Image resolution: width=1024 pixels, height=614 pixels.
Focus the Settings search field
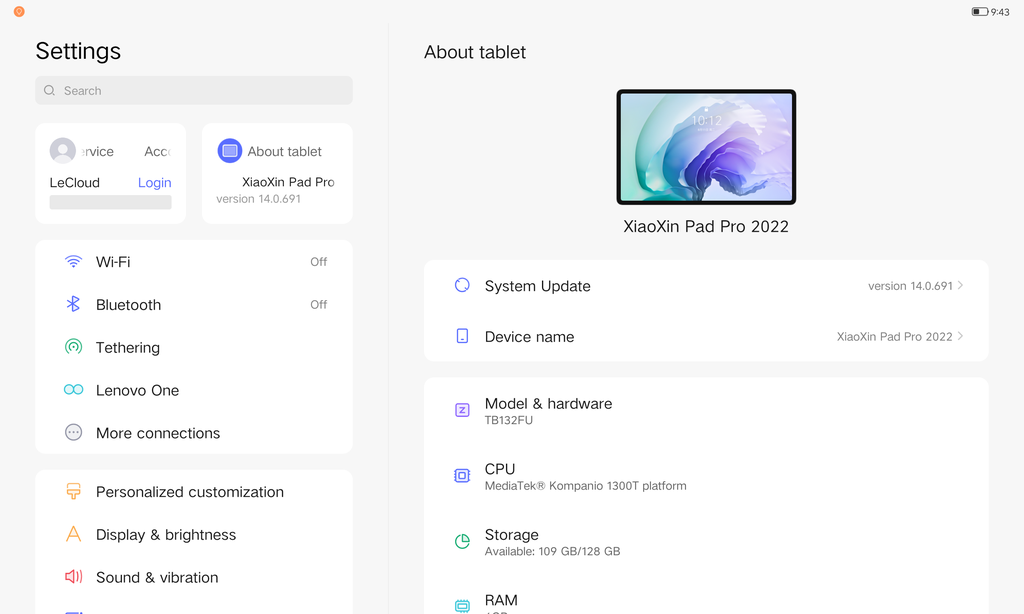pyautogui.click(x=194, y=90)
